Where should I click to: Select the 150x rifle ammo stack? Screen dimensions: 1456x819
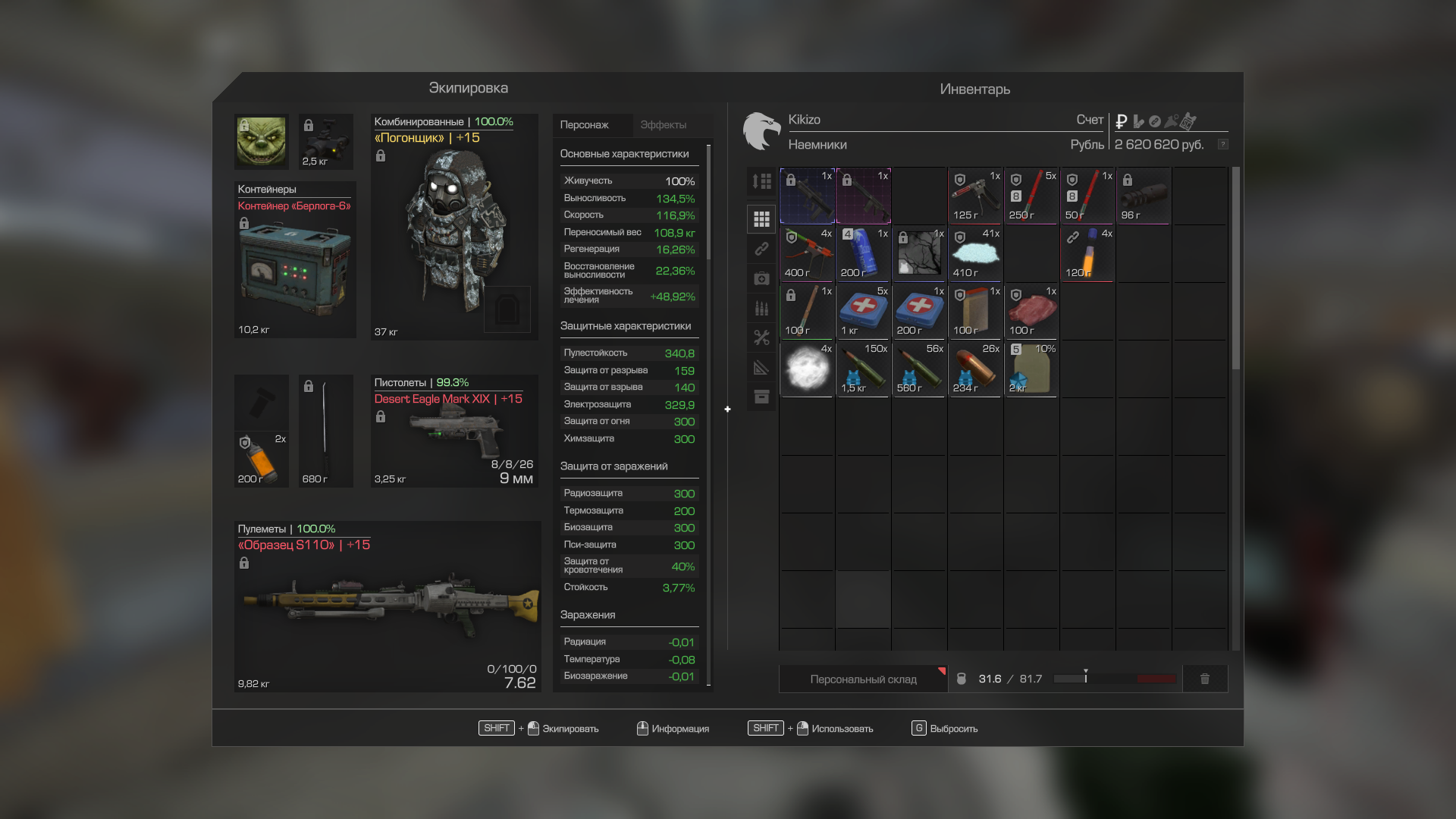pos(863,369)
